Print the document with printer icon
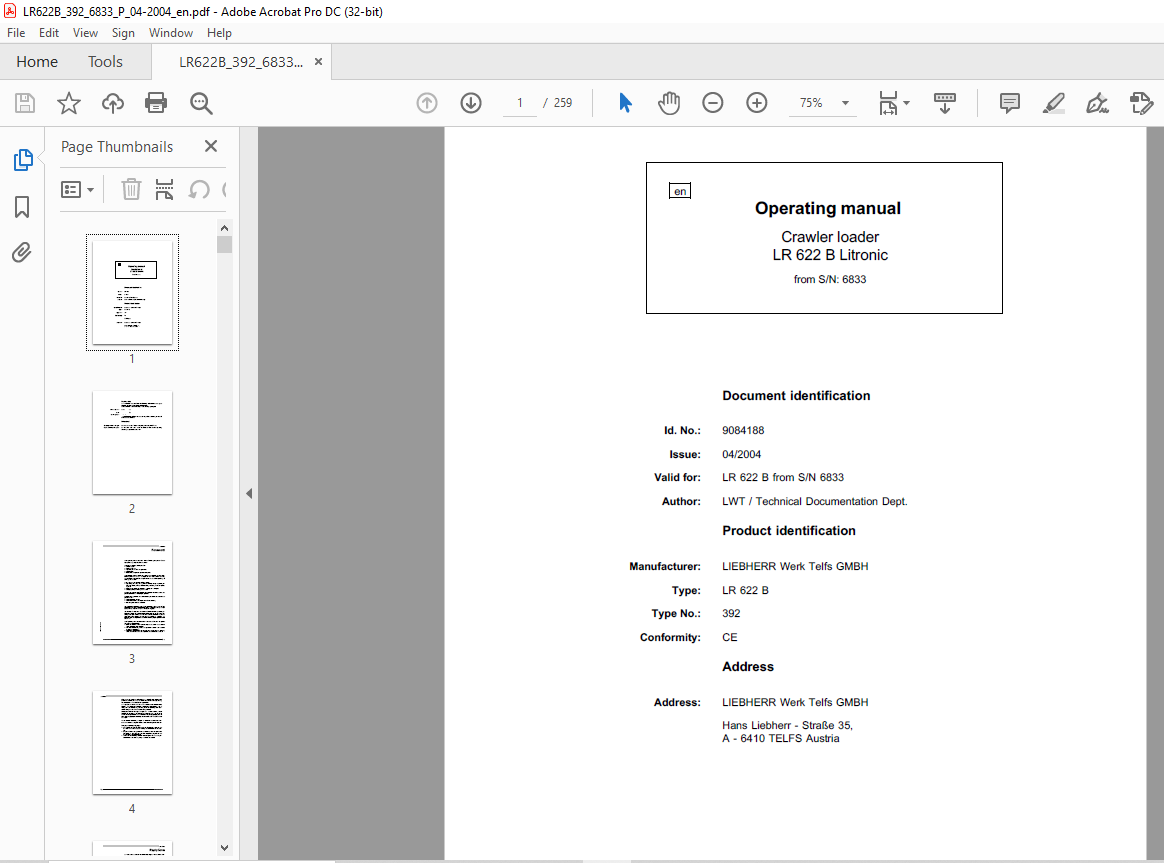 (156, 103)
